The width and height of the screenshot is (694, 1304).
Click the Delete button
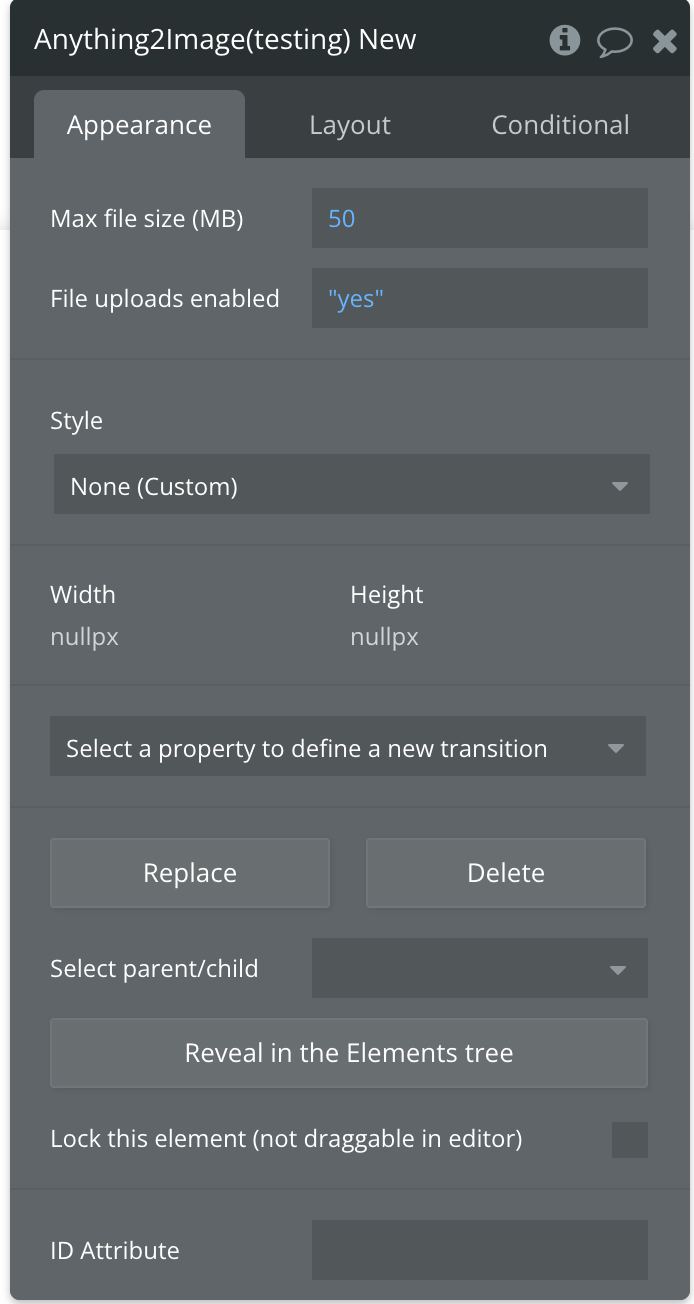click(x=506, y=873)
